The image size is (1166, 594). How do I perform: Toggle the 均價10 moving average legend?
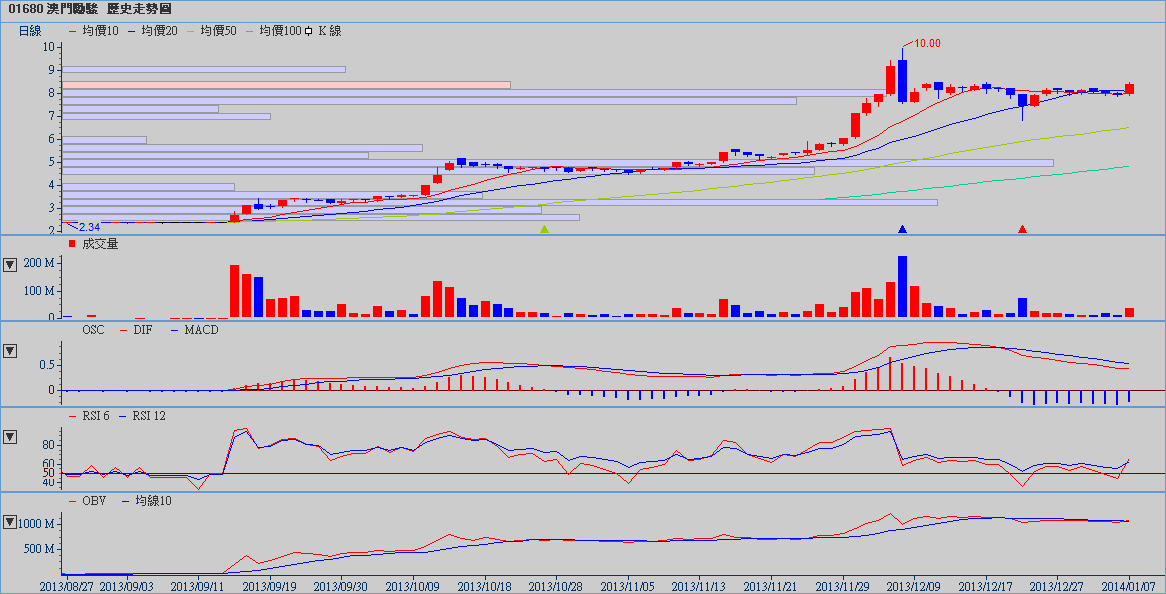pyautogui.click(x=94, y=31)
